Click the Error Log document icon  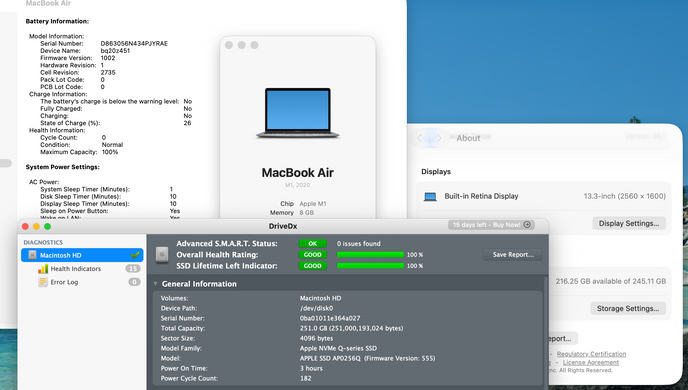tap(43, 282)
